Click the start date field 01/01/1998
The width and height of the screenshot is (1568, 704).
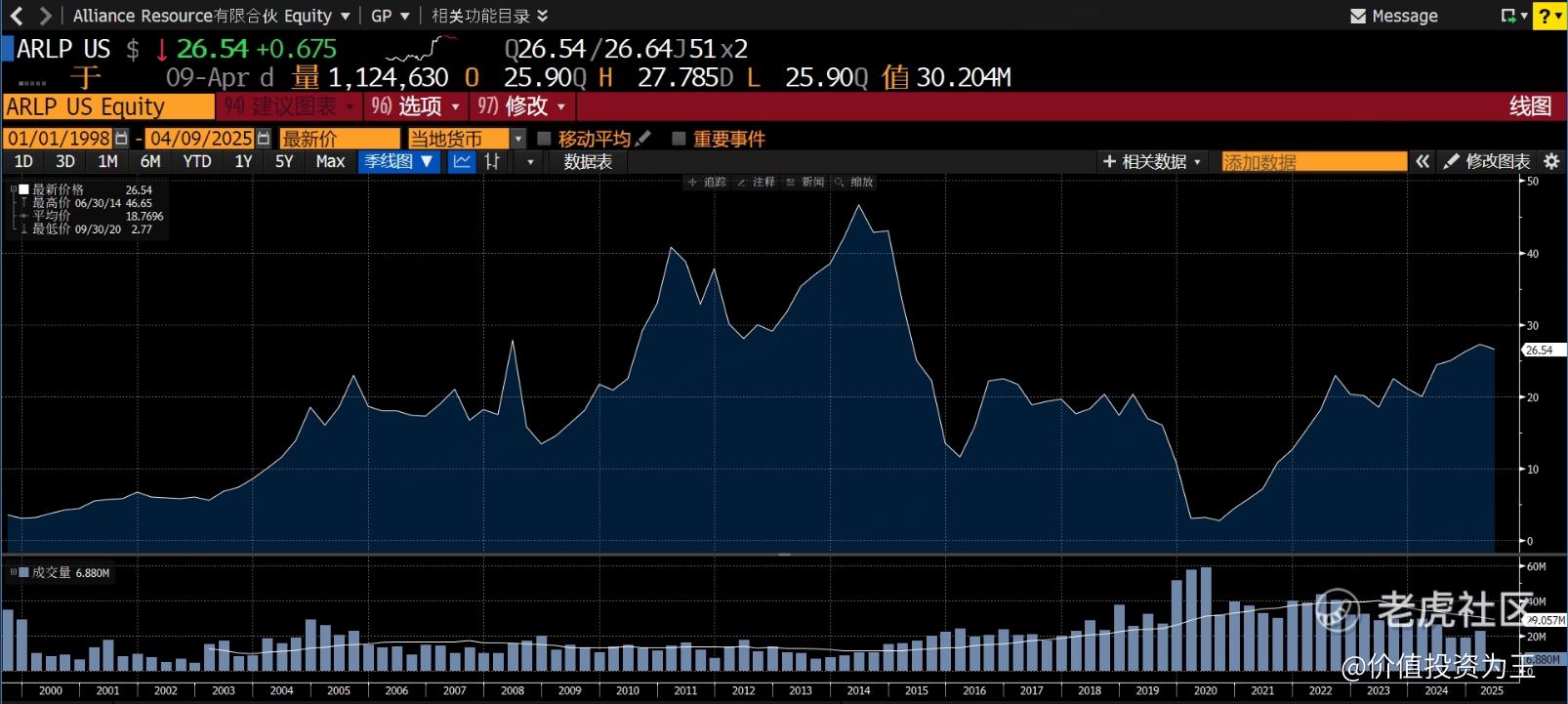tap(59, 139)
